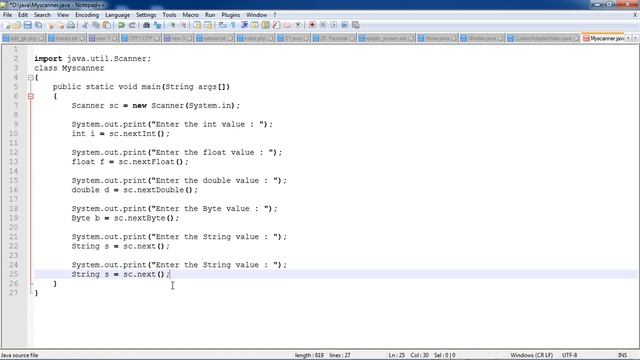Switch to CustomAdapterVideo.java tab
Viewport: 640px width, 360px height.
(x=542, y=38)
